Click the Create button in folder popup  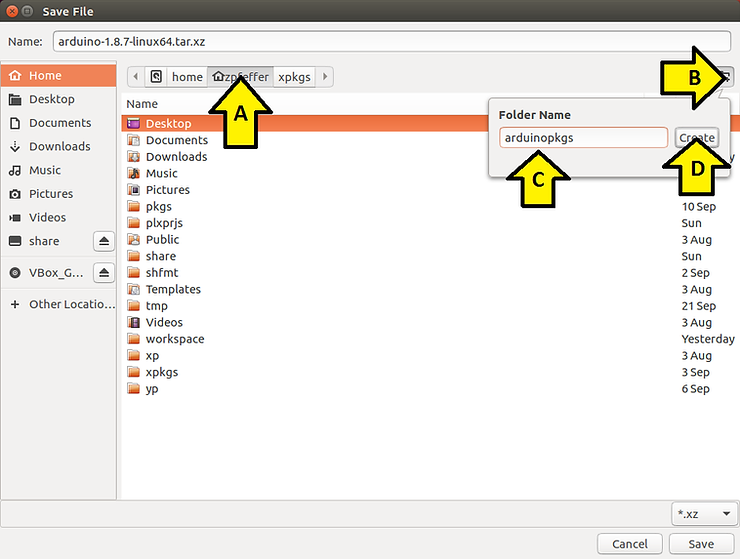696,138
